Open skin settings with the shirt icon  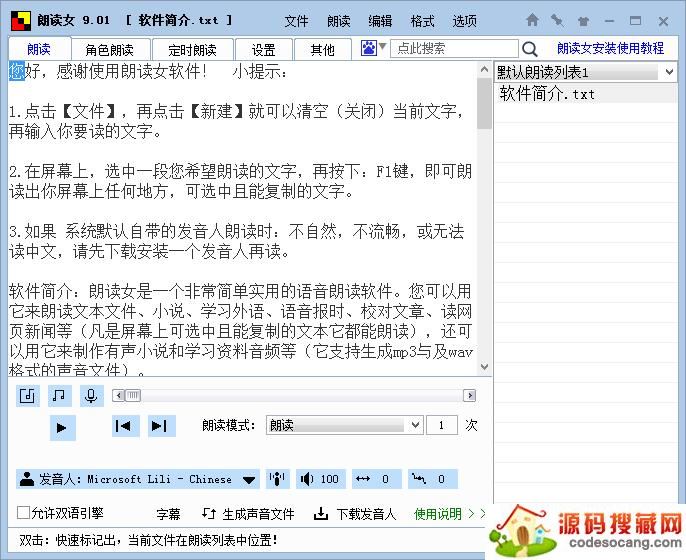pos(581,20)
